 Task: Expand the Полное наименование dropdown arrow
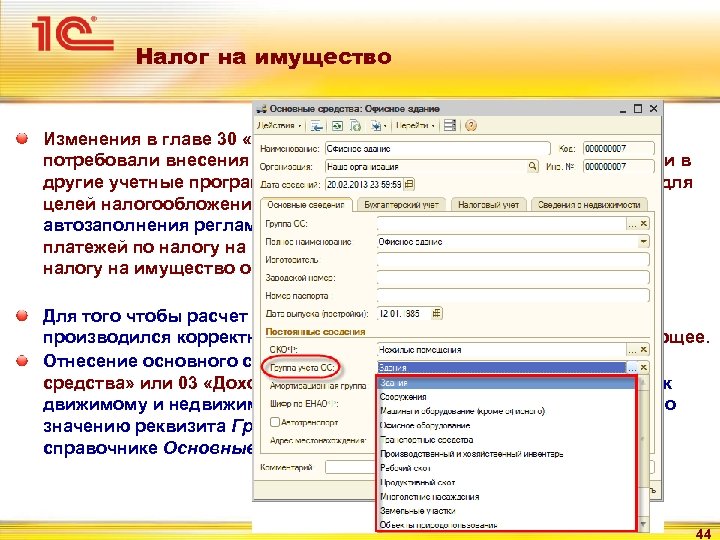click(644, 242)
